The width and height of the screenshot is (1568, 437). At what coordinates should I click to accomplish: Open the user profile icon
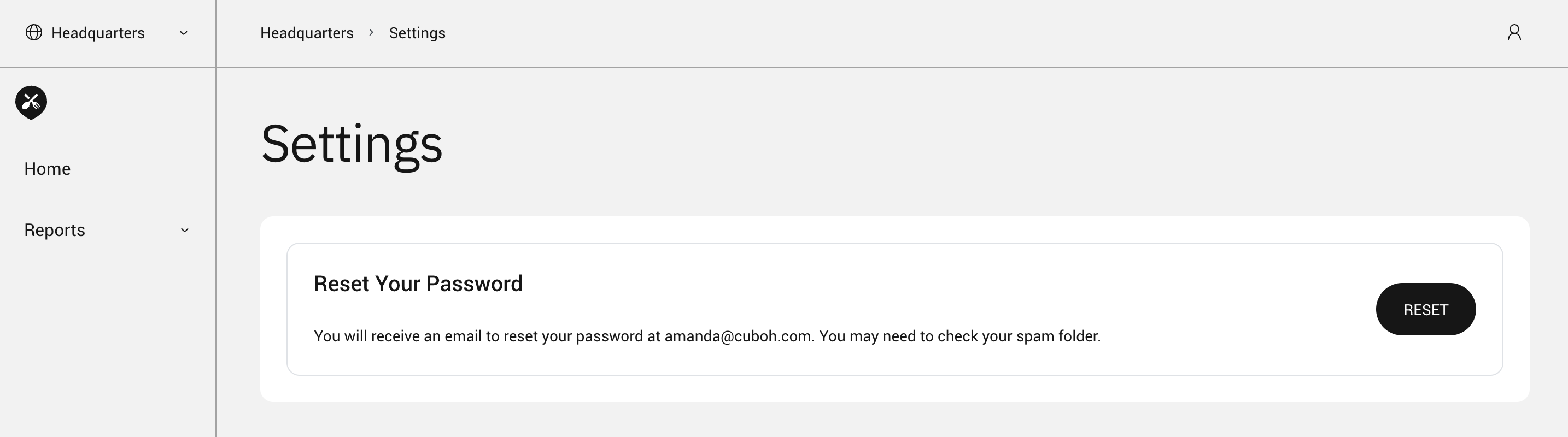[1514, 33]
